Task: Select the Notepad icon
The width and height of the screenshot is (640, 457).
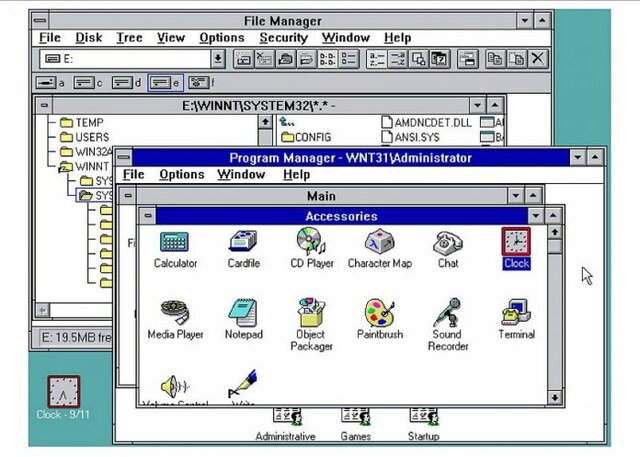Action: 243,313
